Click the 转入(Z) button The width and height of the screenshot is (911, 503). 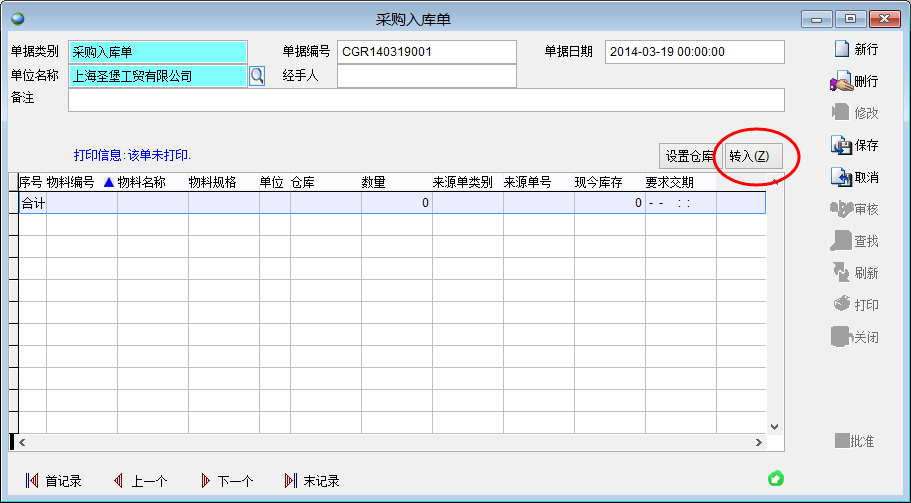(749, 156)
